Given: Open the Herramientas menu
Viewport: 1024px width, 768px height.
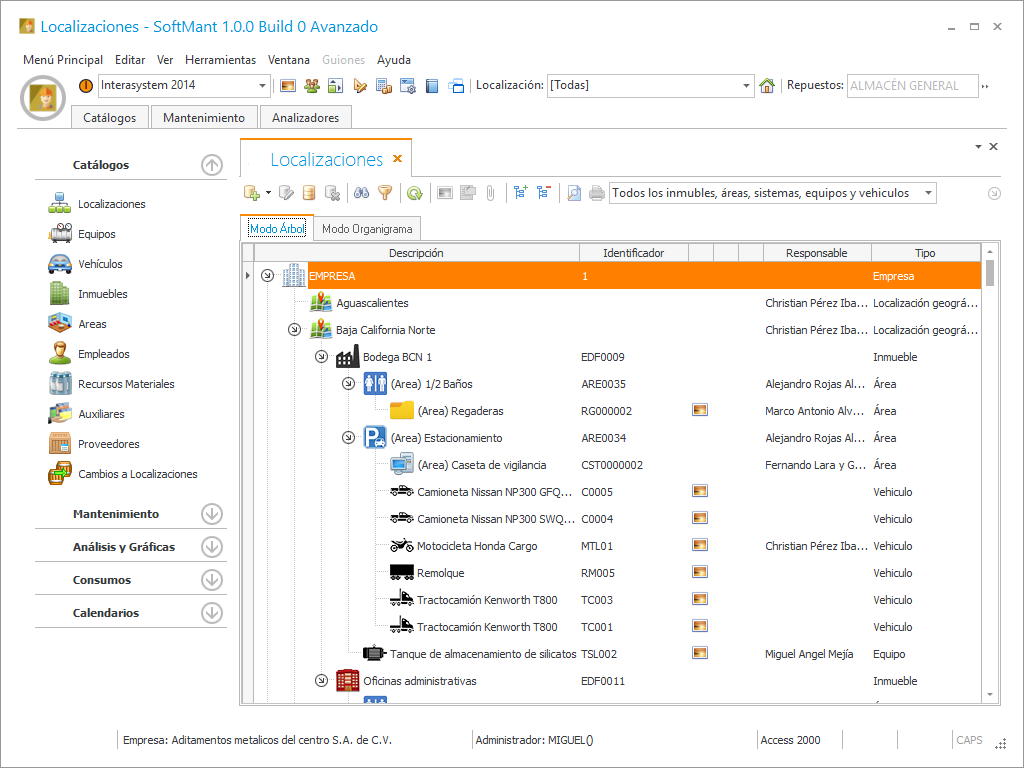Looking at the screenshot, I should (220, 60).
